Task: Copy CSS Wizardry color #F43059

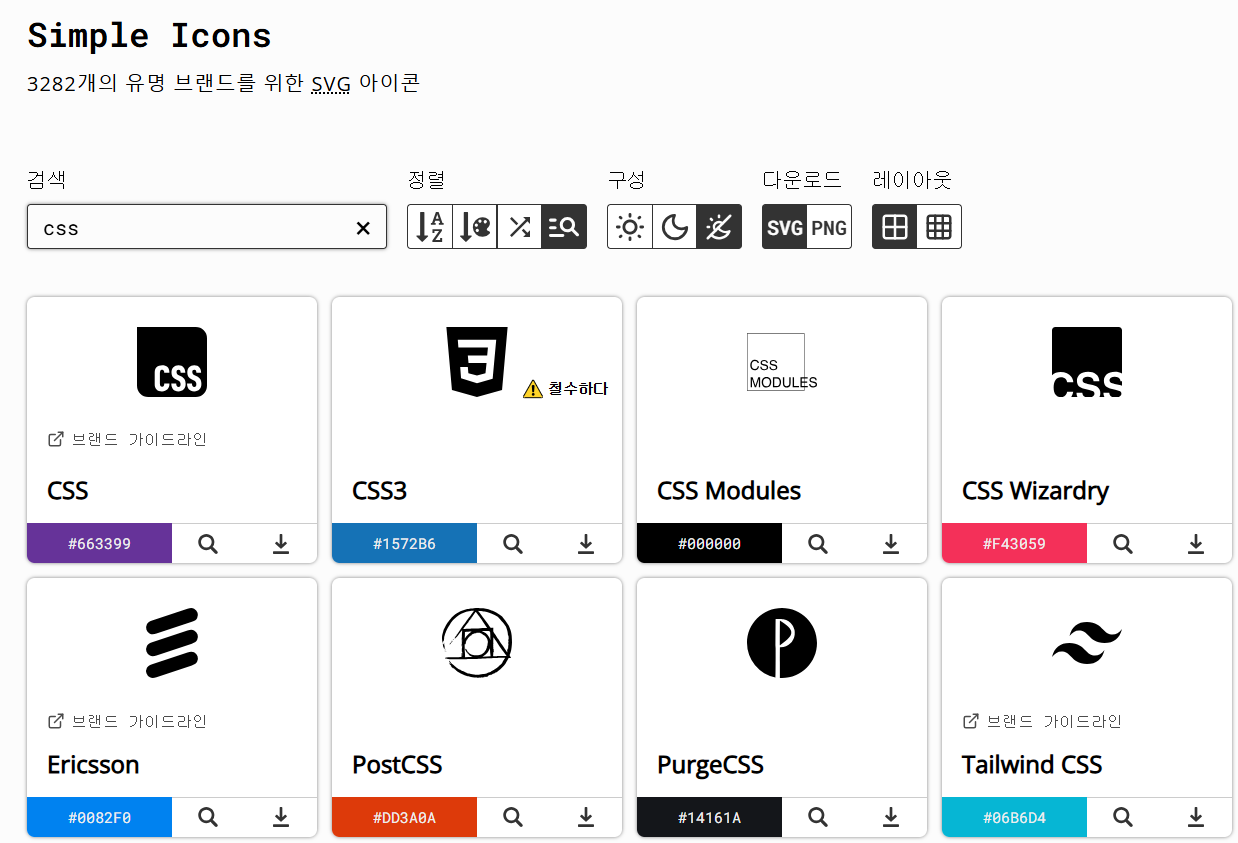Action: point(1014,543)
